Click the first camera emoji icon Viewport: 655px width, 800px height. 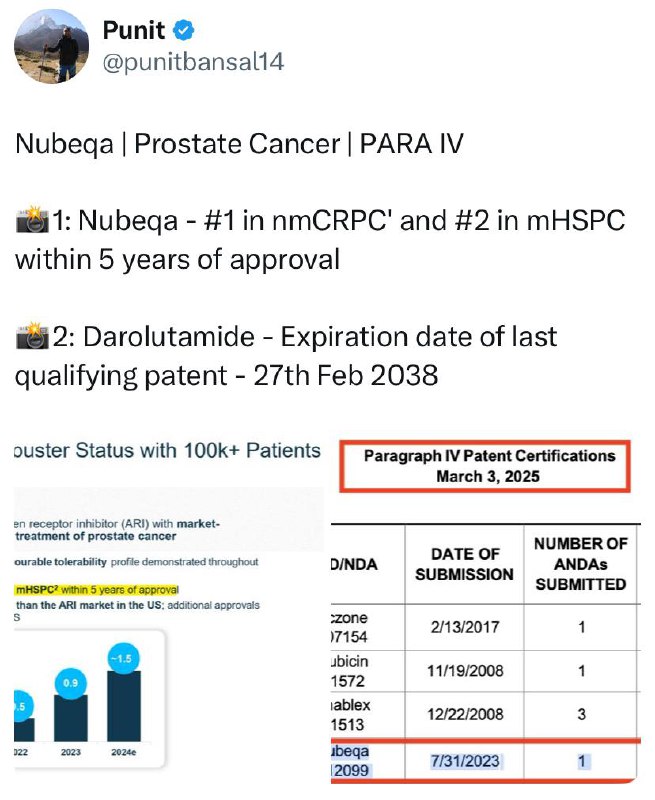tap(32, 220)
